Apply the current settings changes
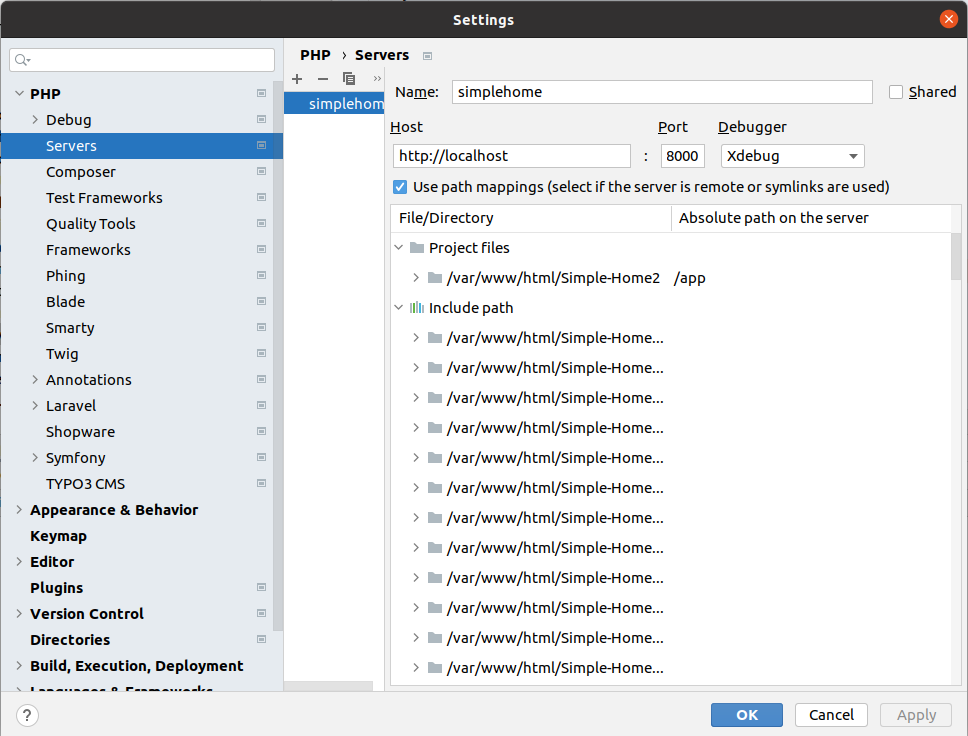The image size is (968, 736). 915,715
